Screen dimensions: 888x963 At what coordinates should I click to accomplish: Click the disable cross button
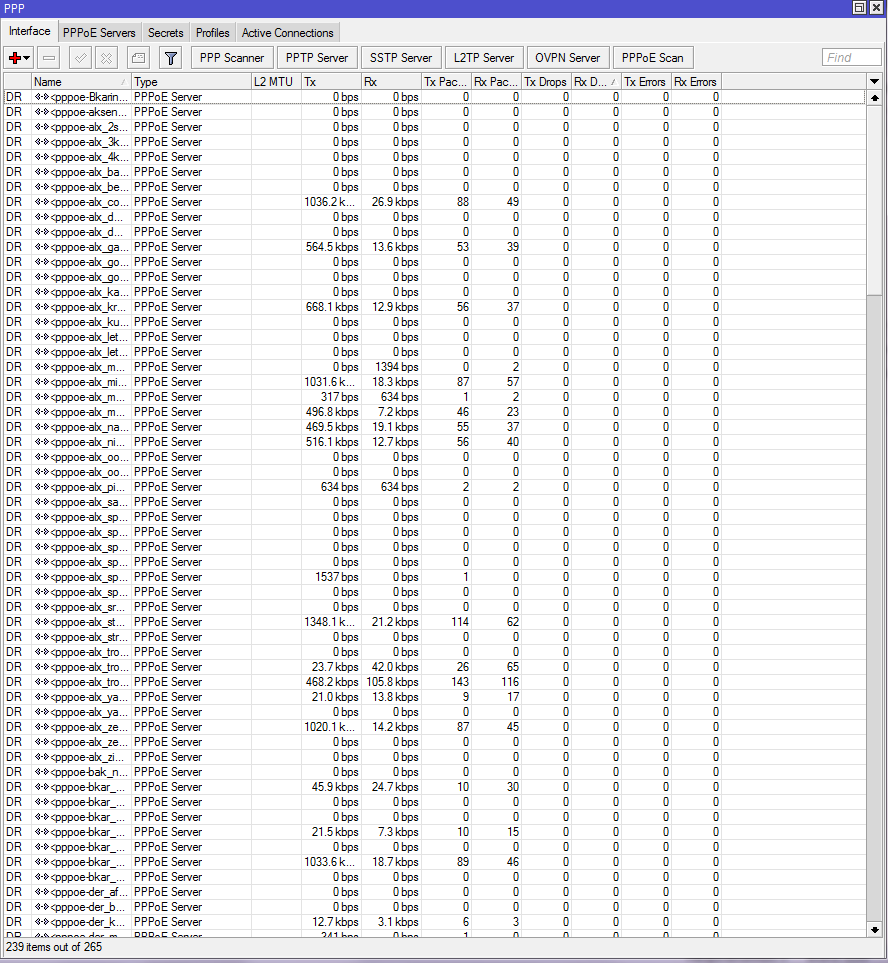[x=106, y=58]
